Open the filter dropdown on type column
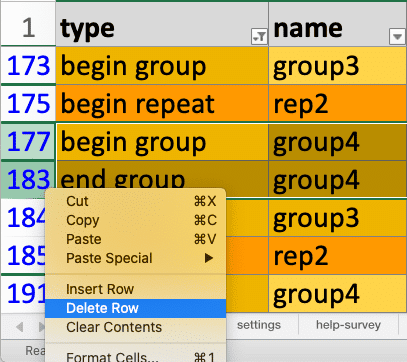 point(259,36)
